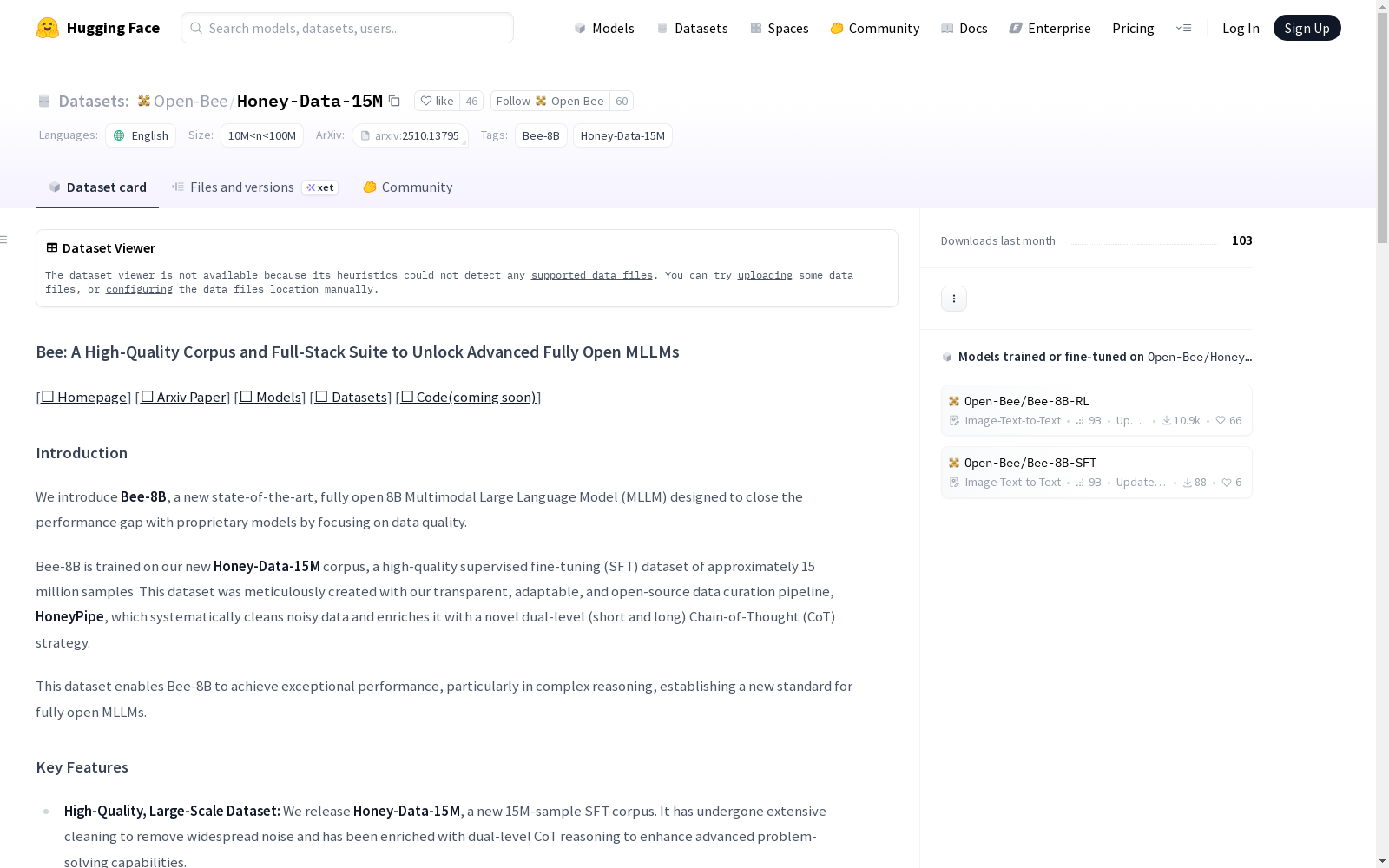Viewport: 1389px width, 868px height.
Task: Click the follower count 60
Action: (x=622, y=101)
